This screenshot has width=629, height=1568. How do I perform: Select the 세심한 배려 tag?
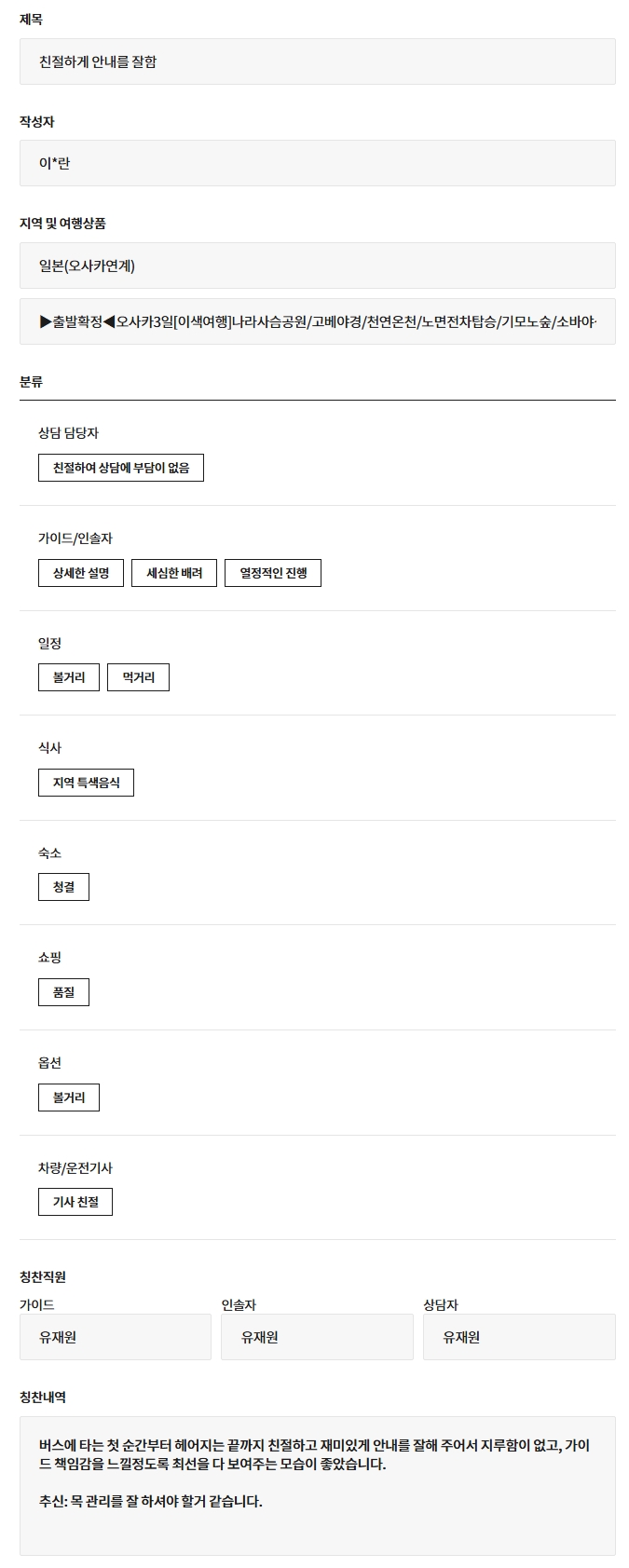pos(174,573)
